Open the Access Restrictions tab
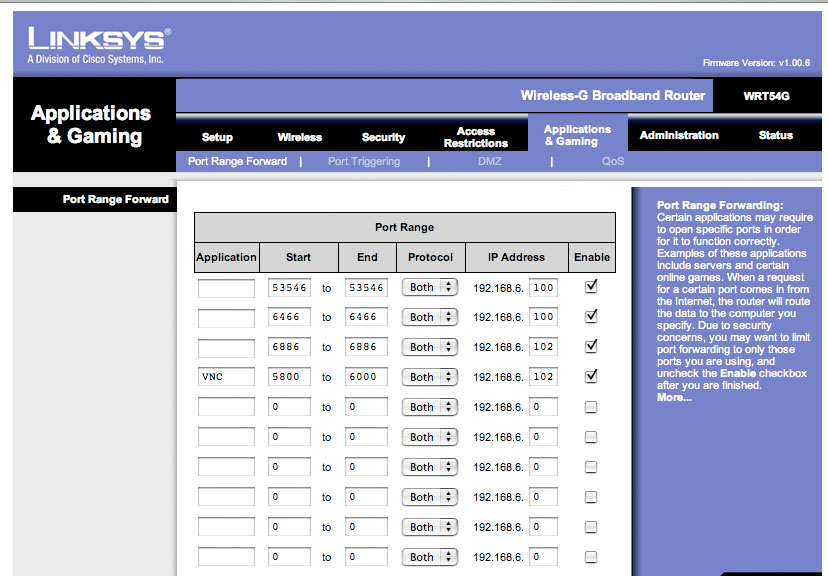The height and width of the screenshot is (576, 828). pos(475,137)
